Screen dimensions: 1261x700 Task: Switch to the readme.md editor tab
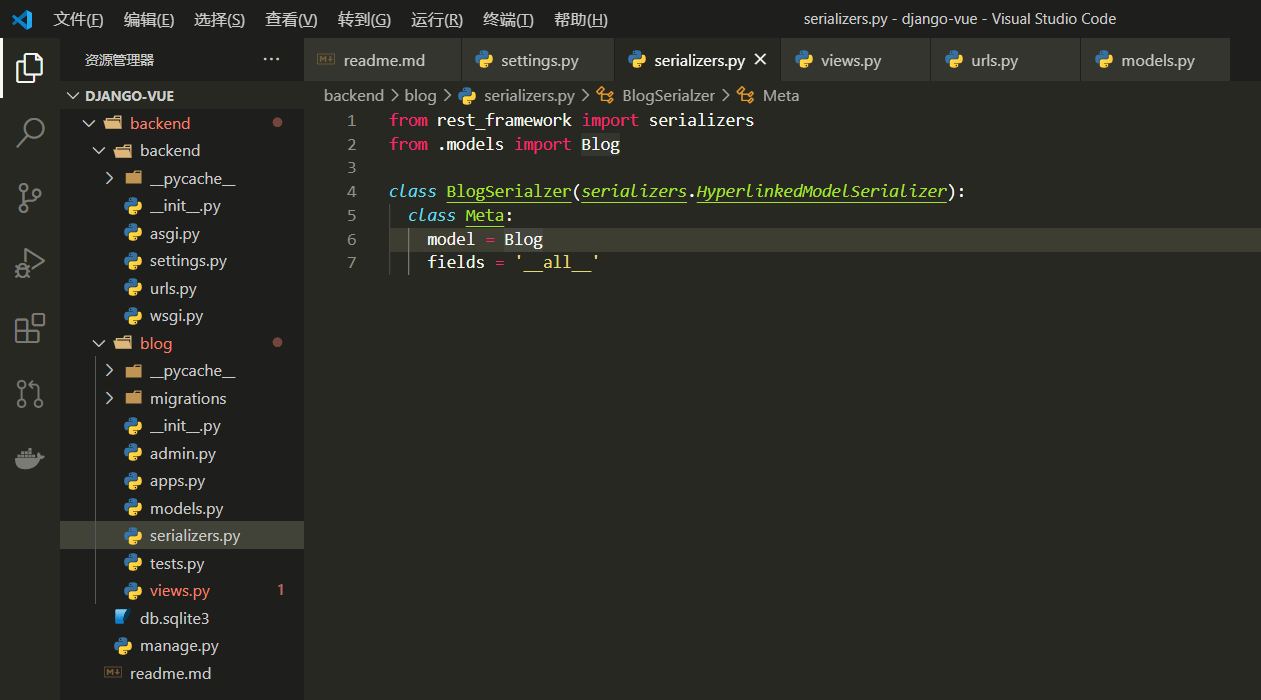click(383, 60)
